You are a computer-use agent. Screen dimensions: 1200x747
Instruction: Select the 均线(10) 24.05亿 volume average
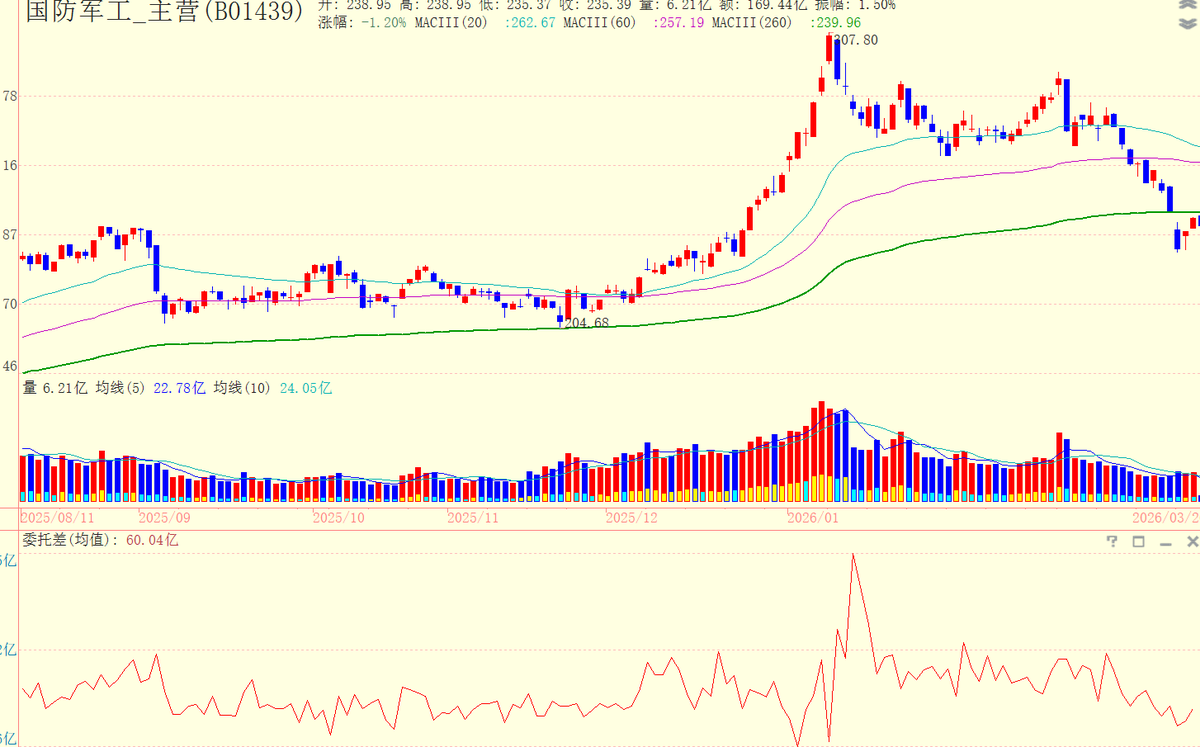click(x=272, y=388)
